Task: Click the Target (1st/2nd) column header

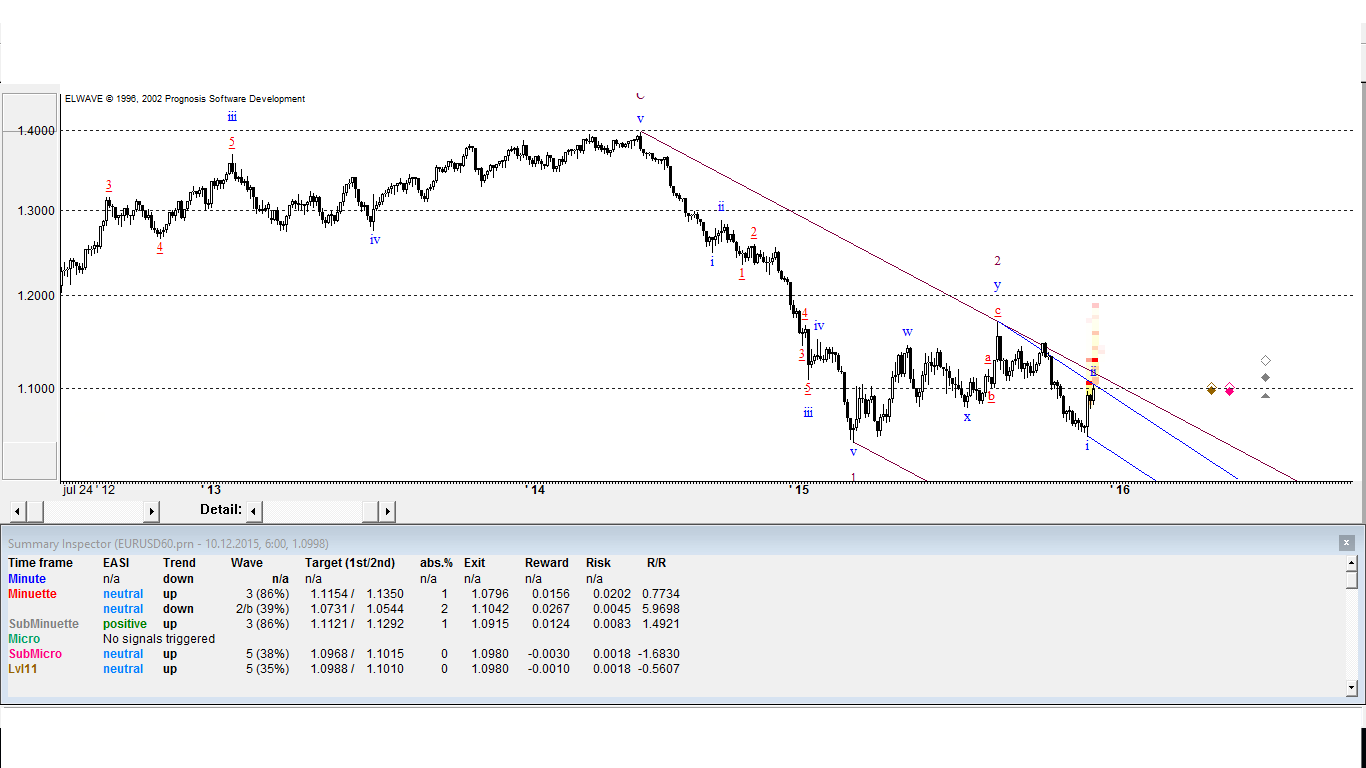Action: pos(350,563)
